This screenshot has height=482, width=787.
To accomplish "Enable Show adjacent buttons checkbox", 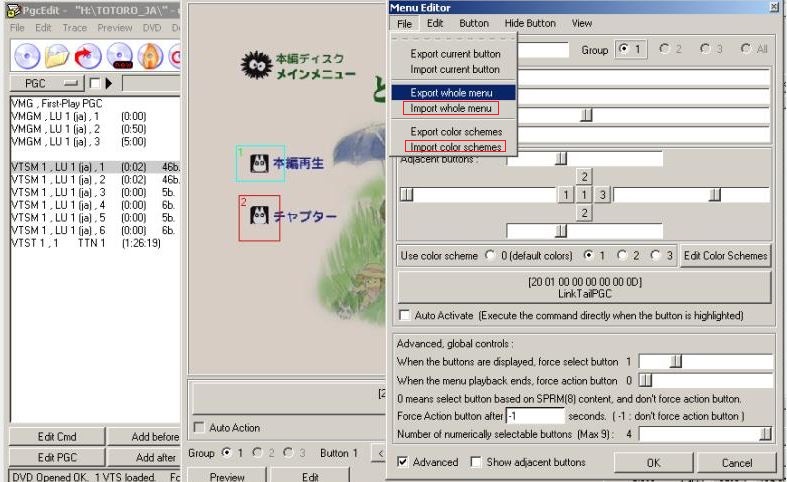I will pyautogui.click(x=476, y=461).
